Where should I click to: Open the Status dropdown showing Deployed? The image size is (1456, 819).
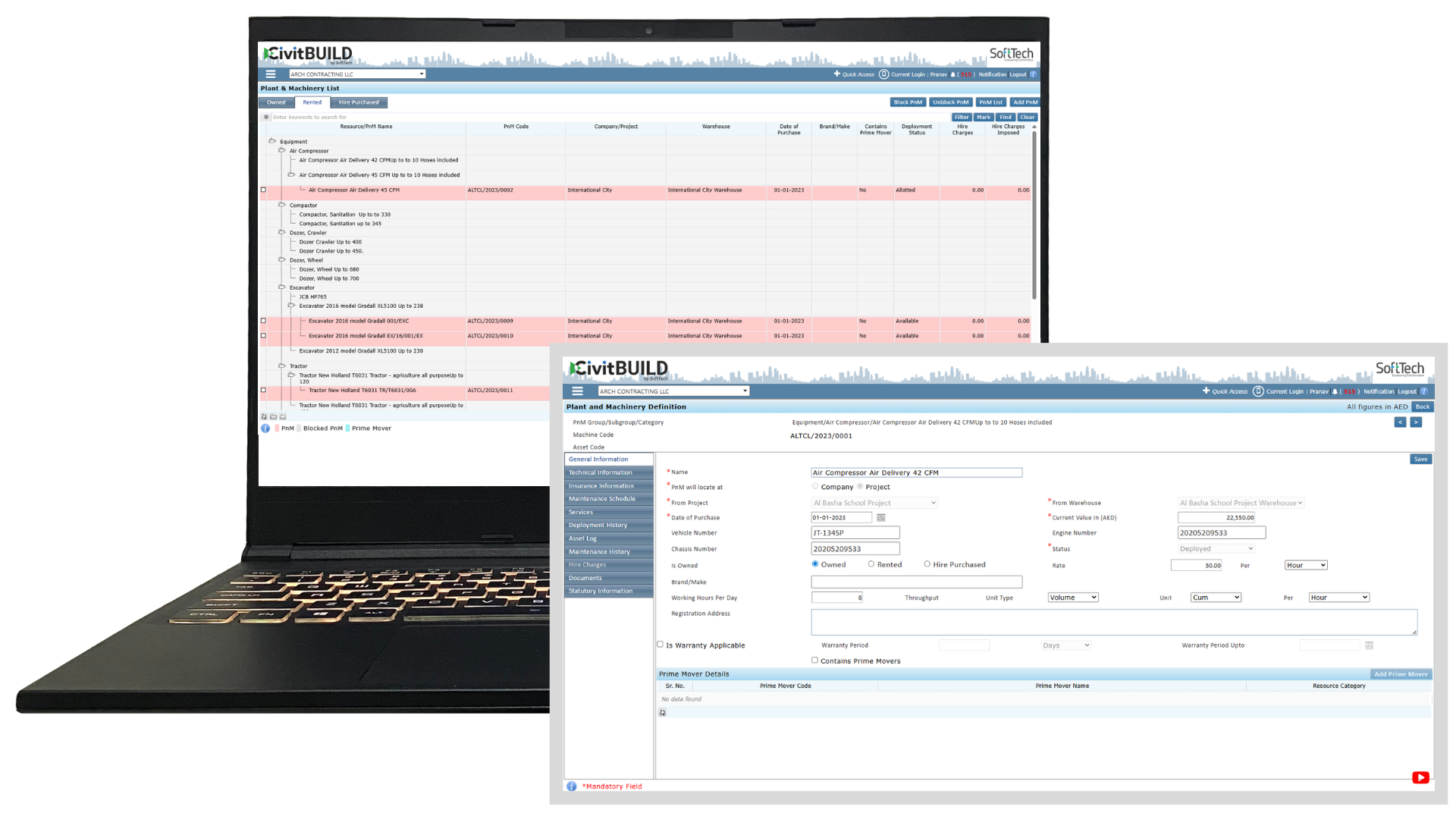click(1215, 548)
